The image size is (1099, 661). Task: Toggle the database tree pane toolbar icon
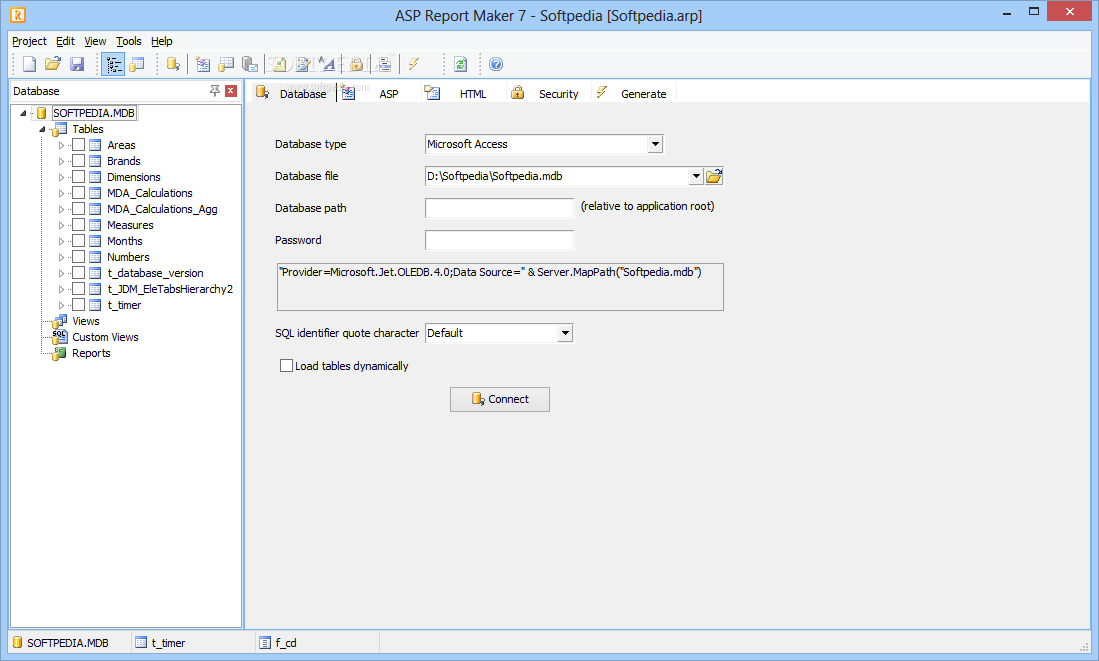(114, 64)
